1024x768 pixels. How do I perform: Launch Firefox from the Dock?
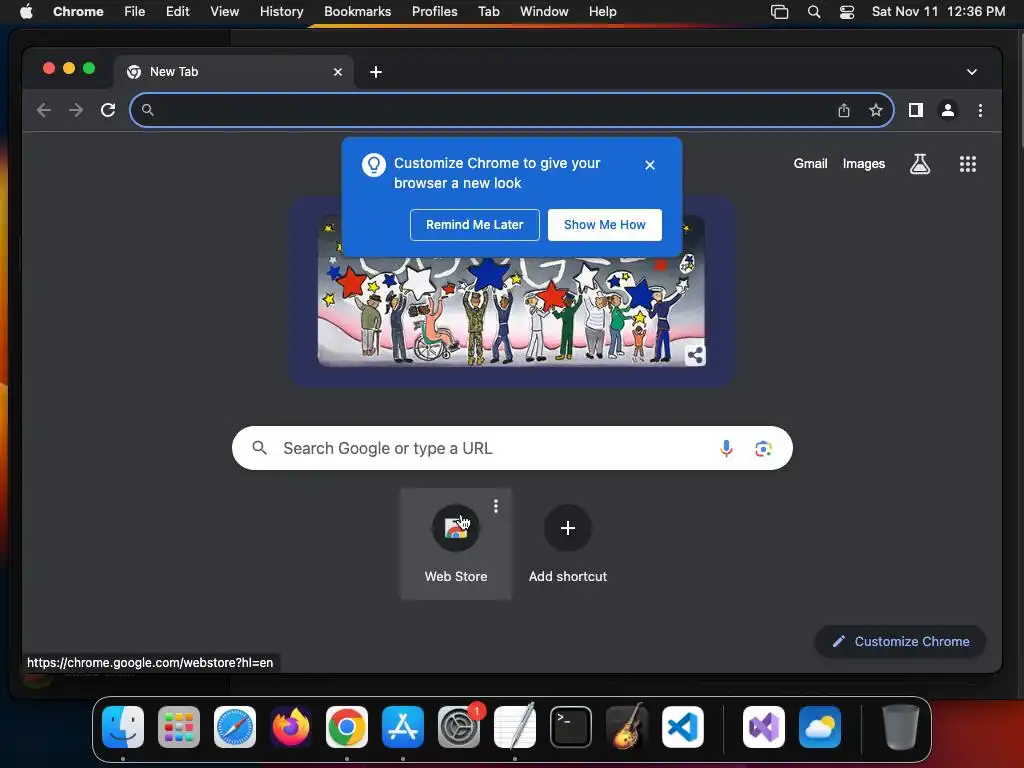(x=291, y=727)
